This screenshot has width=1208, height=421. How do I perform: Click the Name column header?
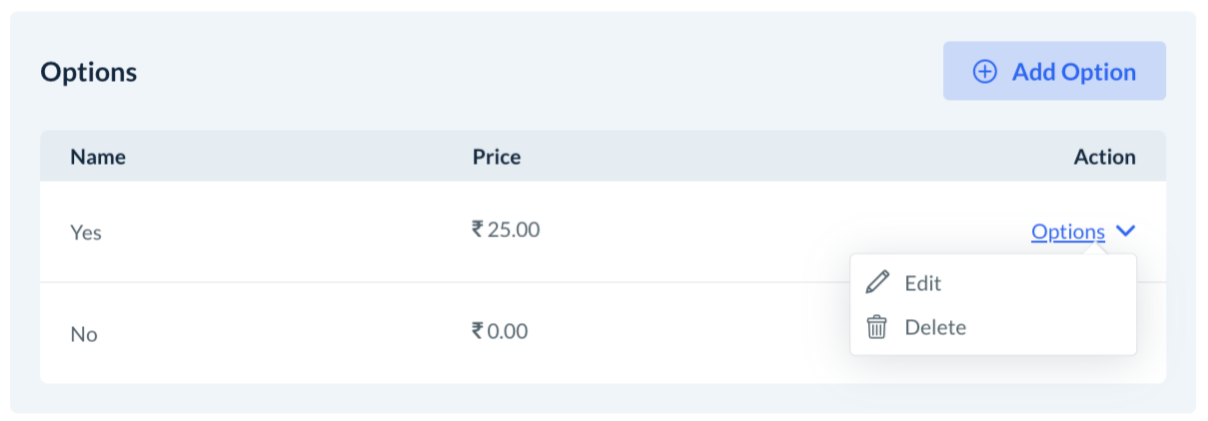pos(98,157)
